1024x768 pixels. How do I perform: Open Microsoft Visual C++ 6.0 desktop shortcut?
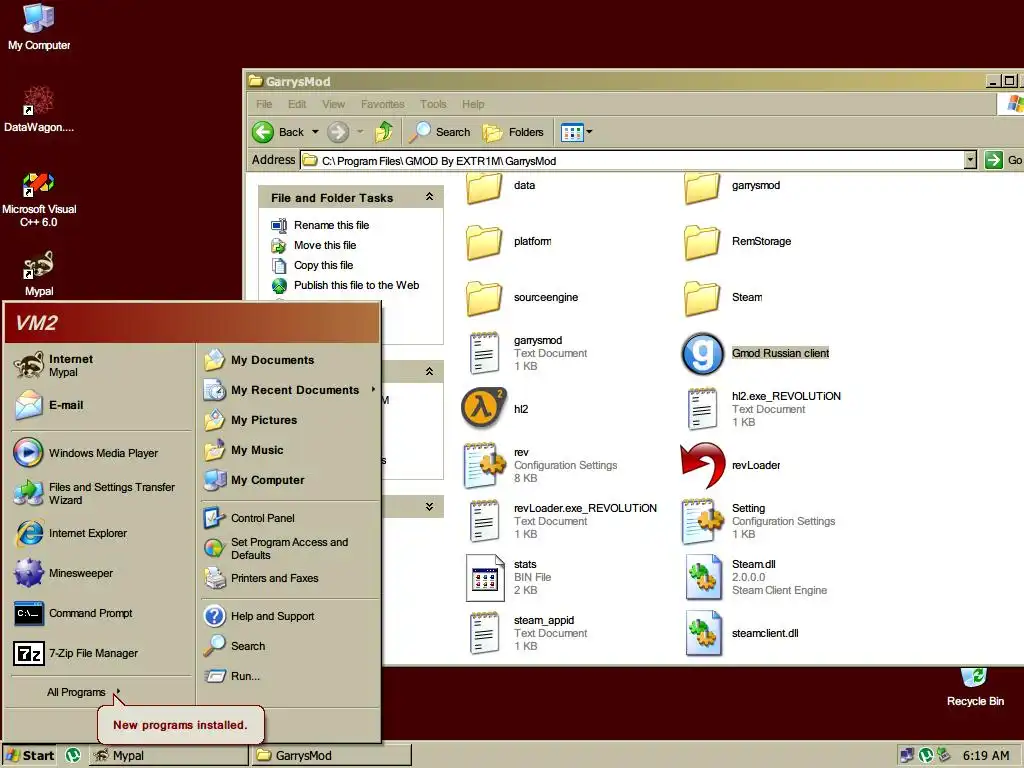point(39,199)
